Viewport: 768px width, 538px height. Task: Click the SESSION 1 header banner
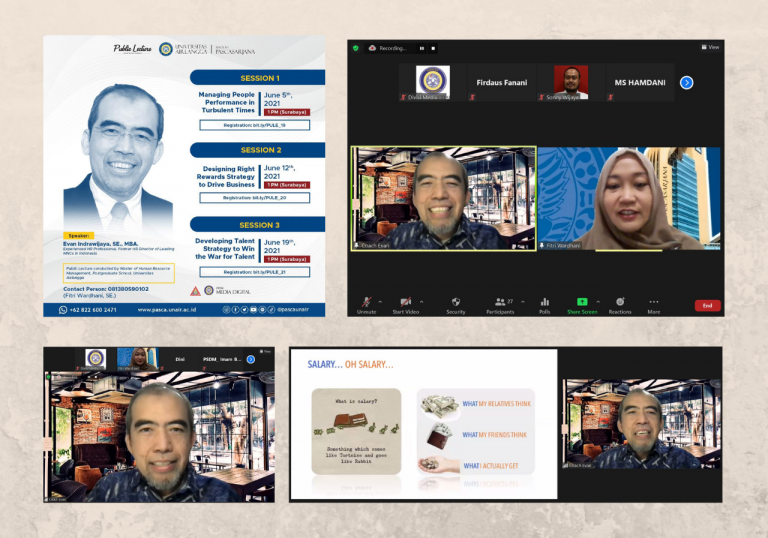(x=258, y=77)
